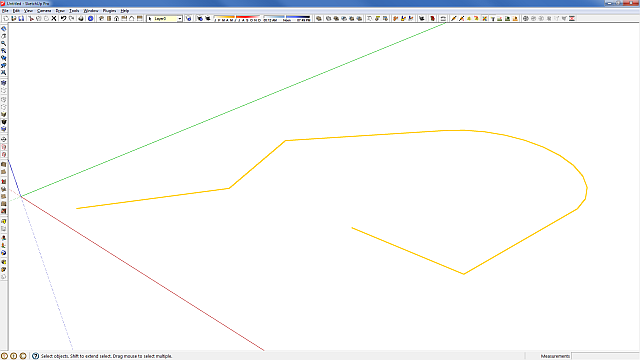Image resolution: width=640 pixels, height=360 pixels.
Task: Open the Edit menu
Action: point(16,11)
